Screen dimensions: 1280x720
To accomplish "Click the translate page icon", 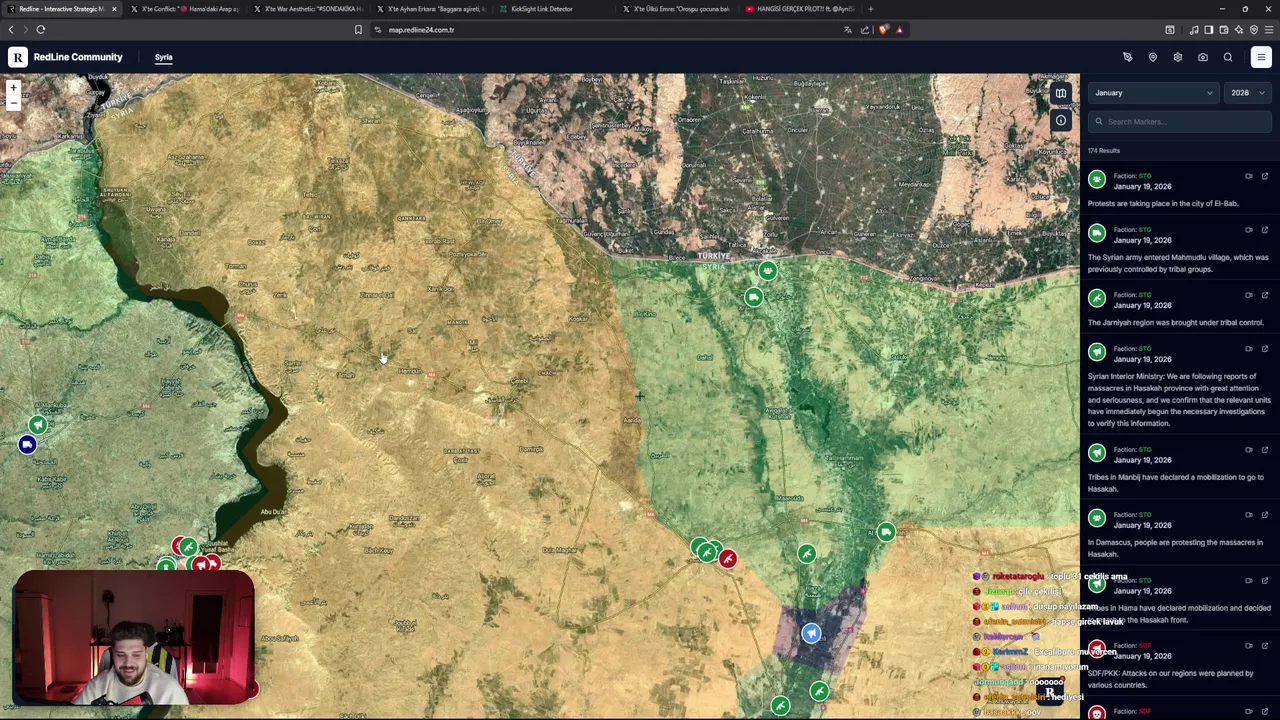I will (x=848, y=30).
